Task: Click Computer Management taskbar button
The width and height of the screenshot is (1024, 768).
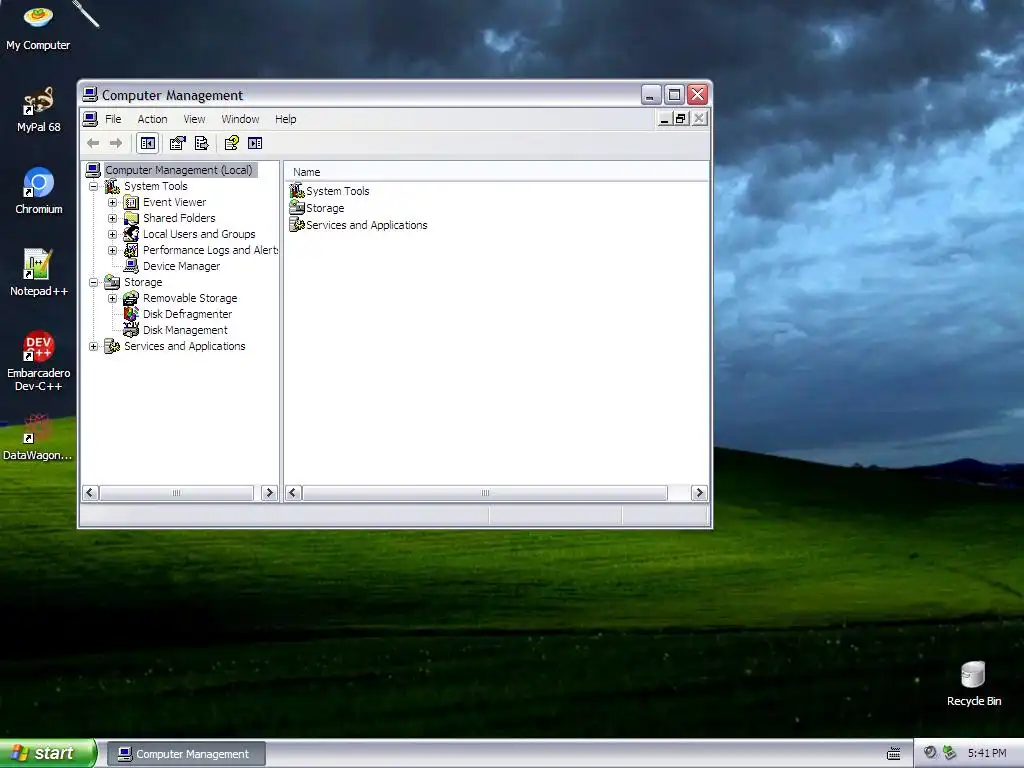Action: 186,754
